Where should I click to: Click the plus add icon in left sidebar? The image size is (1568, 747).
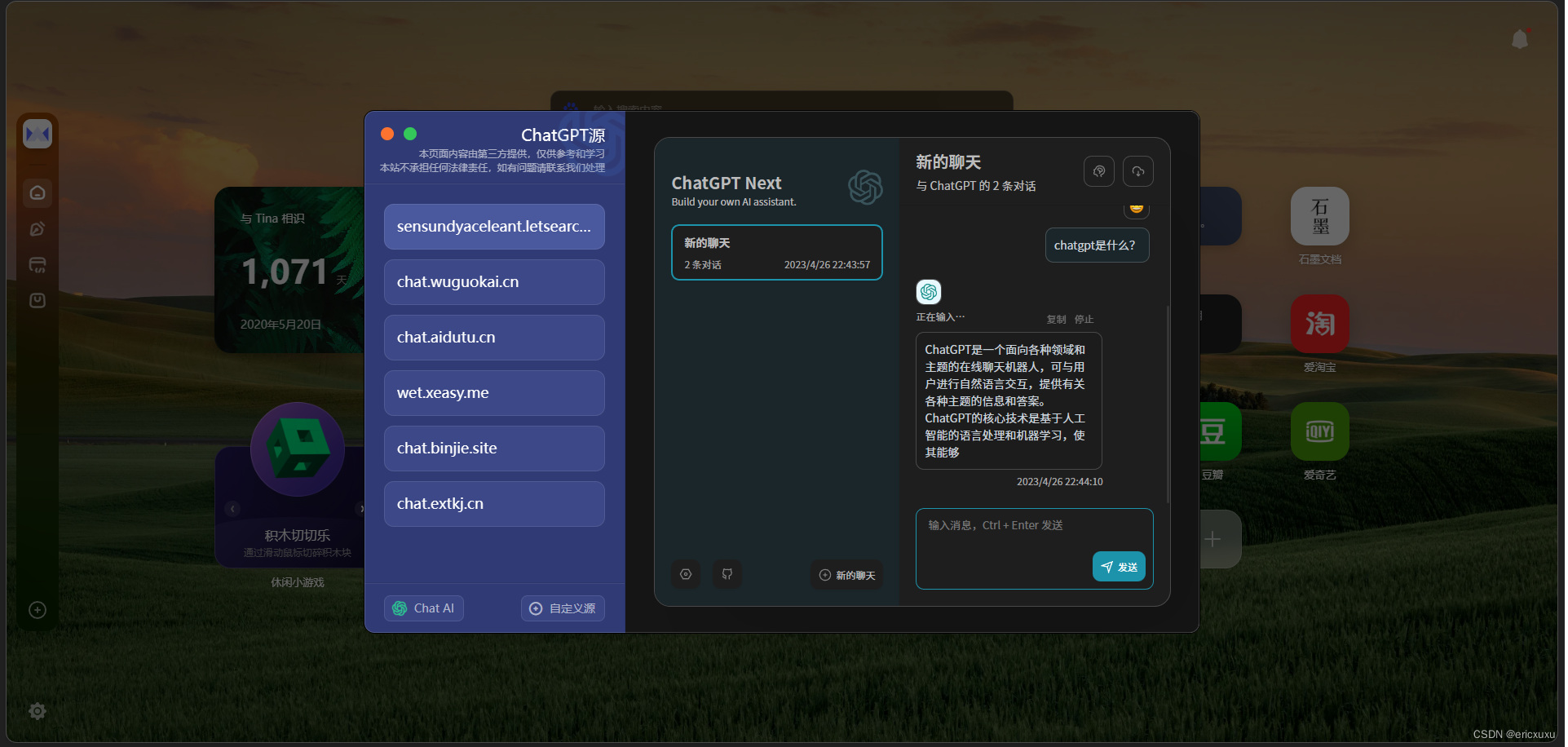[x=38, y=610]
